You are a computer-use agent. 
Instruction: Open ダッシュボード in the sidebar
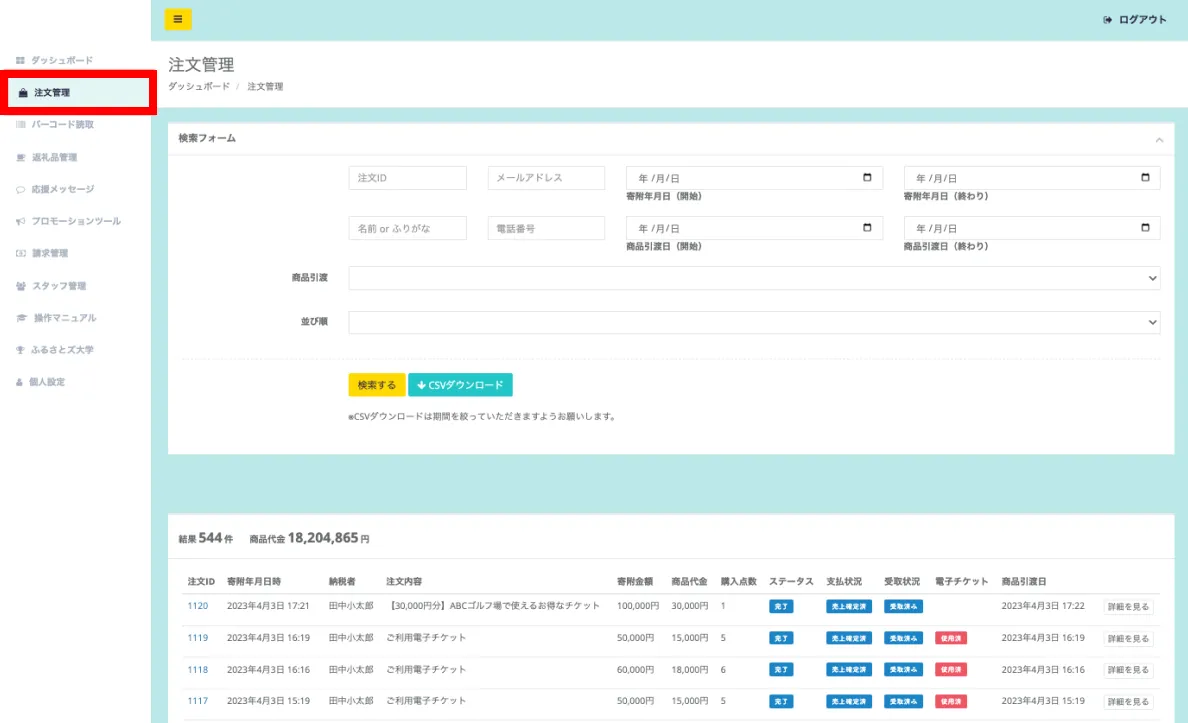[61, 61]
